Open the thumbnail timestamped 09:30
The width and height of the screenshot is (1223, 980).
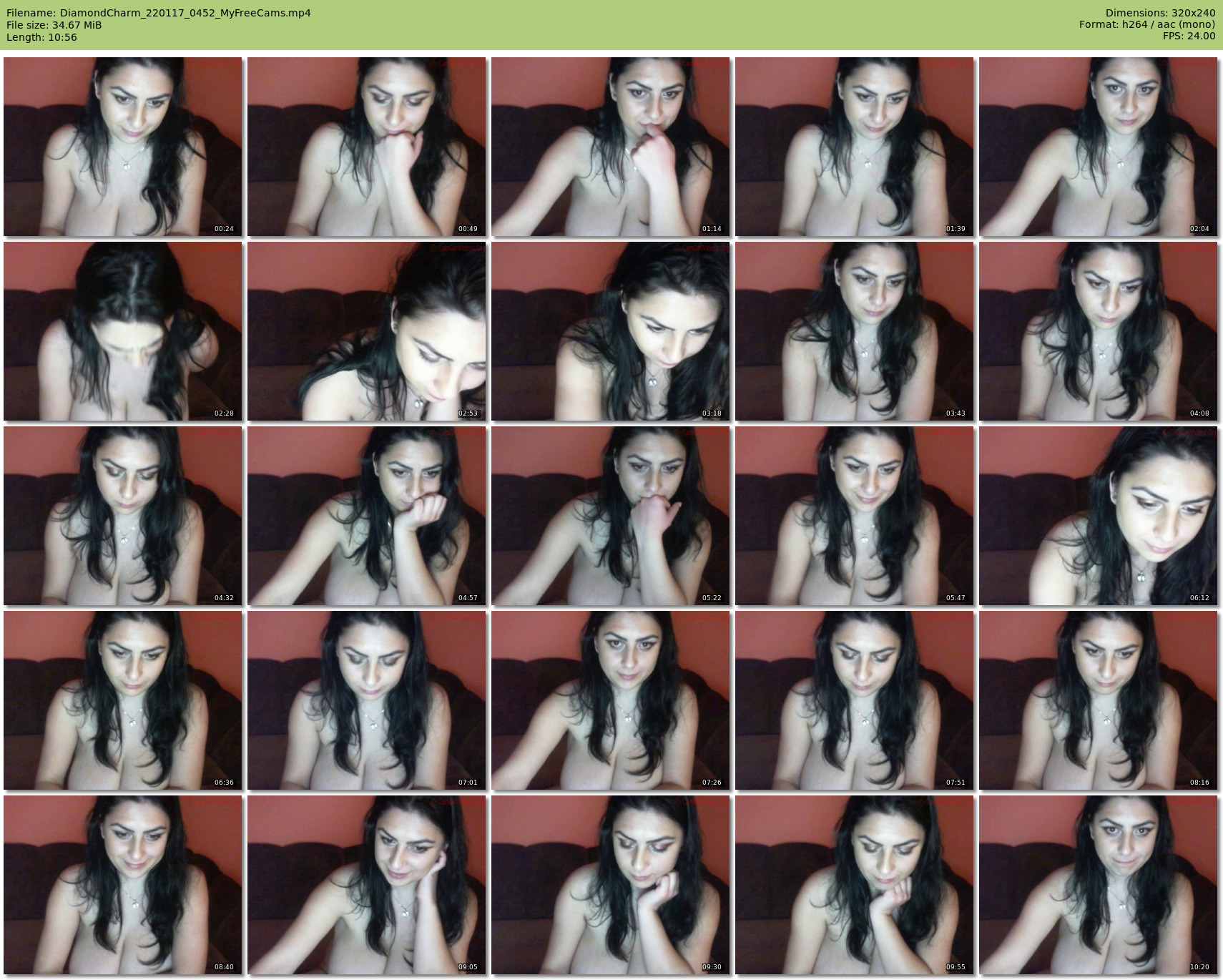tap(611, 885)
